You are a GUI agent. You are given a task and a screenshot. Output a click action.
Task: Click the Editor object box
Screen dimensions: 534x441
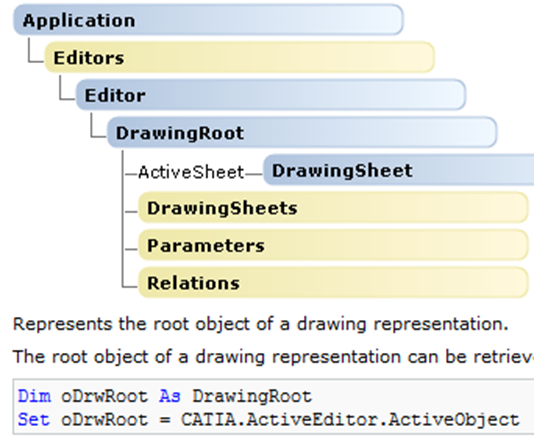point(271,95)
